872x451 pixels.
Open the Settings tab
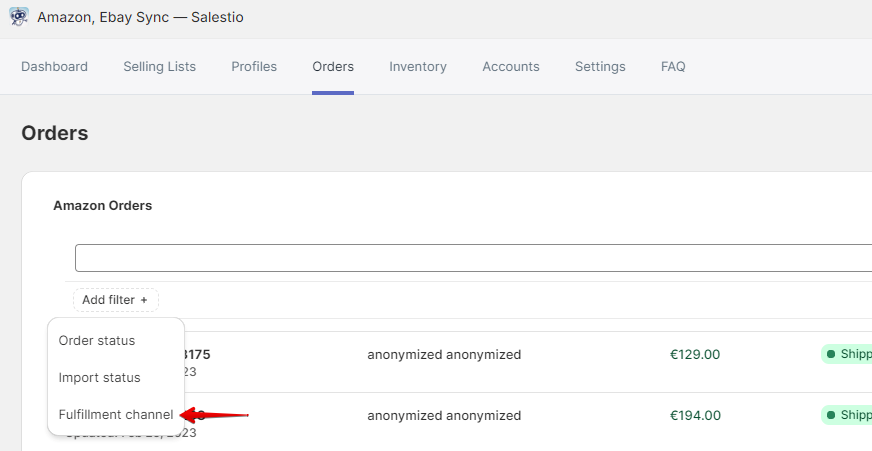[x=600, y=67]
